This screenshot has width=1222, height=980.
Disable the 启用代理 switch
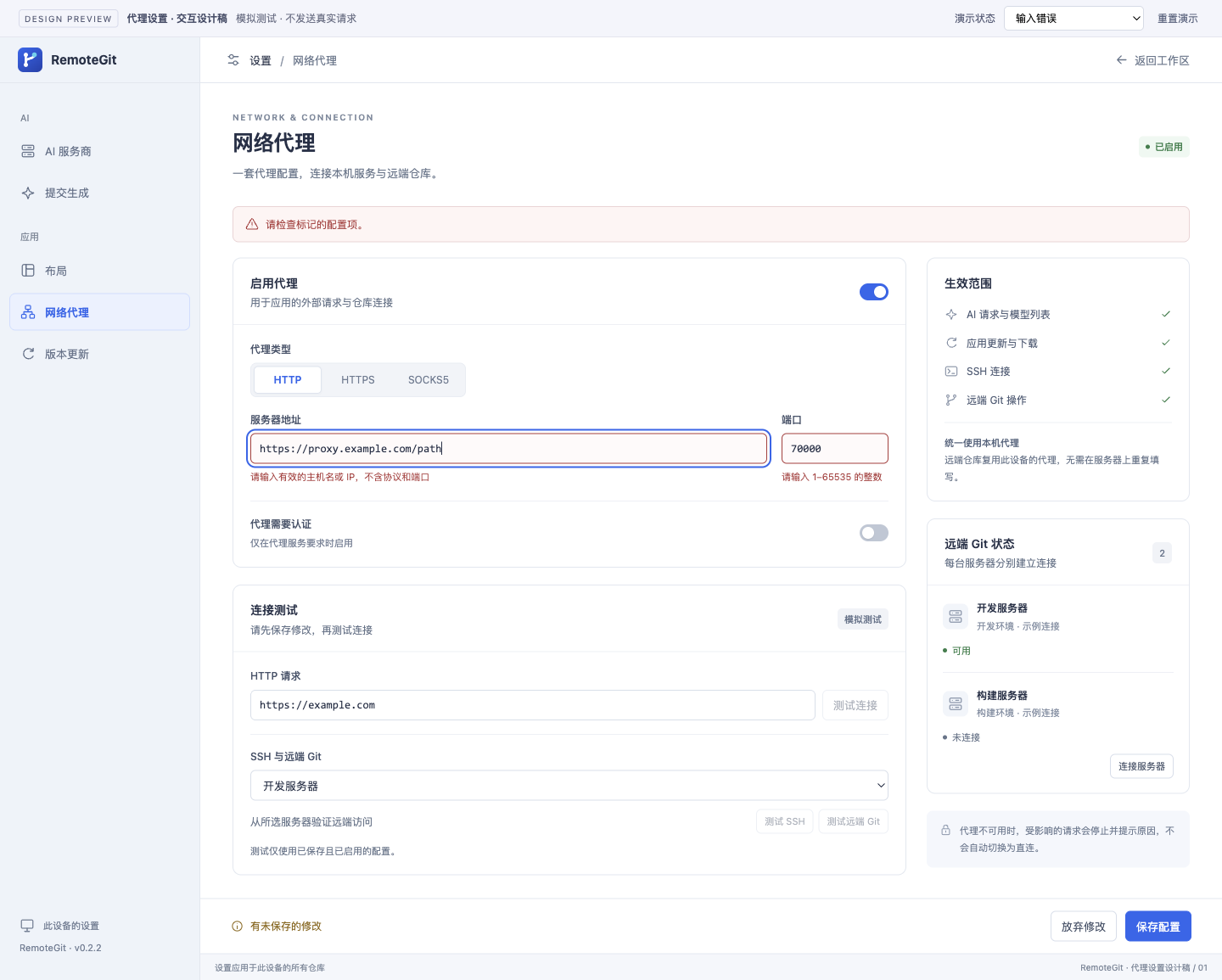tap(874, 292)
